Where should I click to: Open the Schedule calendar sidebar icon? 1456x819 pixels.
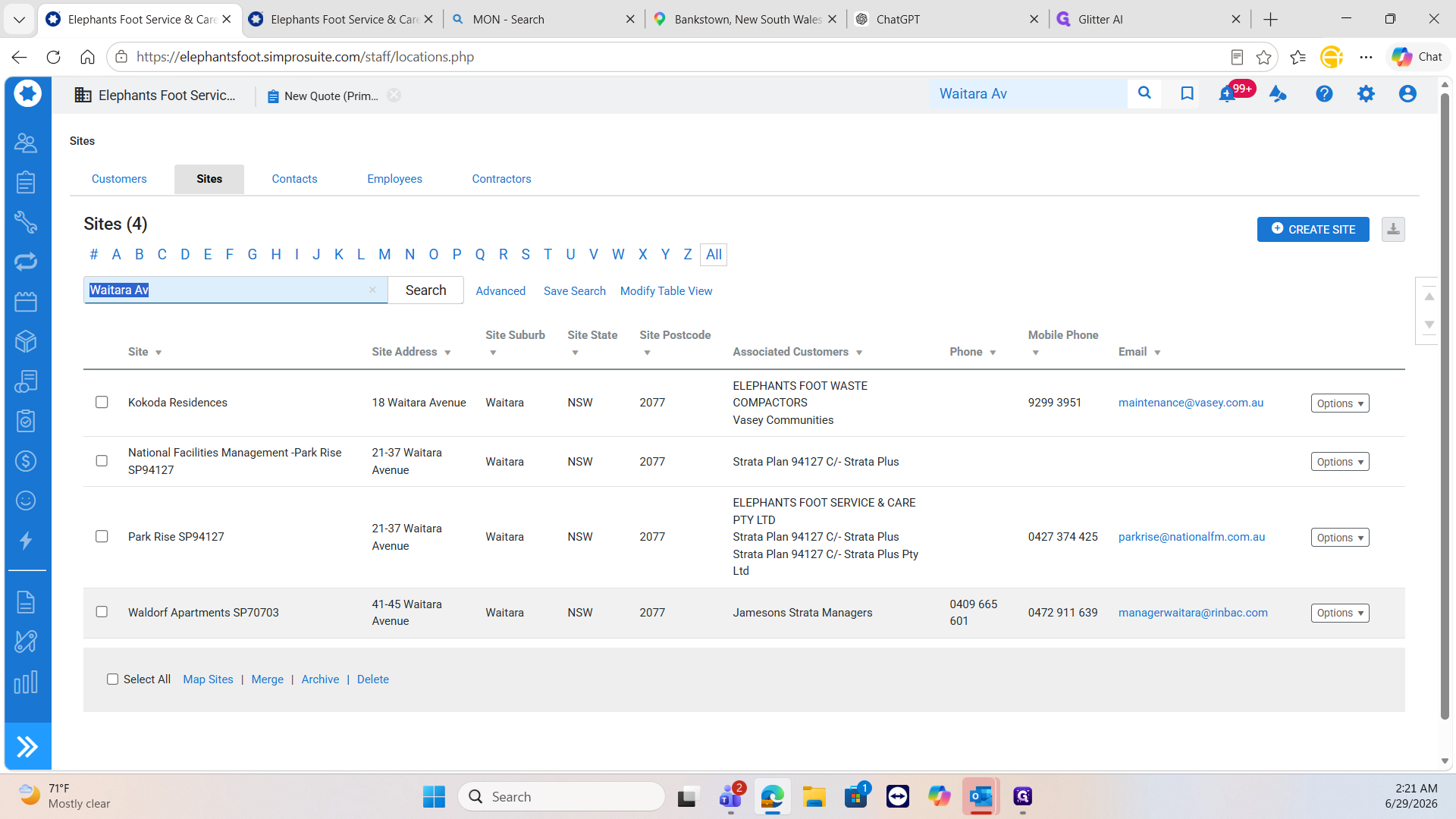[26, 302]
